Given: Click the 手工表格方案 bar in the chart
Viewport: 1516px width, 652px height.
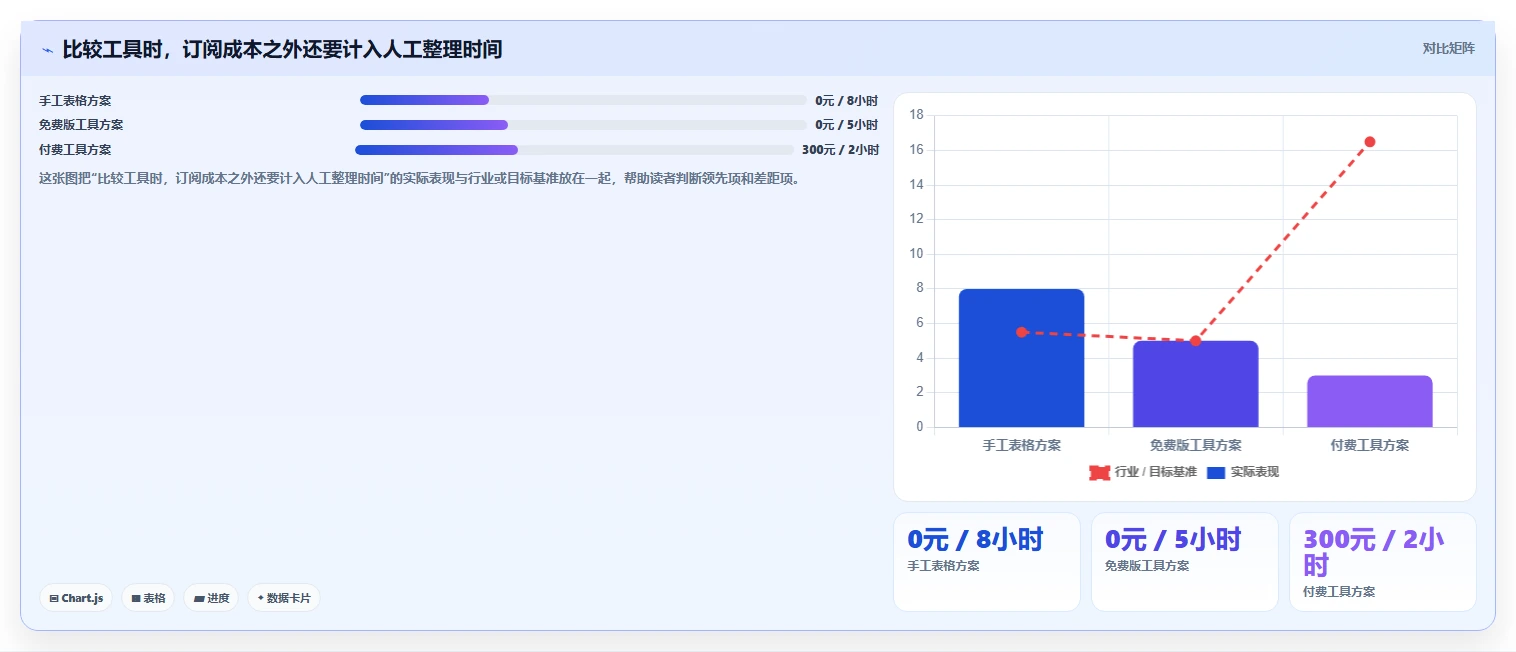Looking at the screenshot, I should point(1021,358).
